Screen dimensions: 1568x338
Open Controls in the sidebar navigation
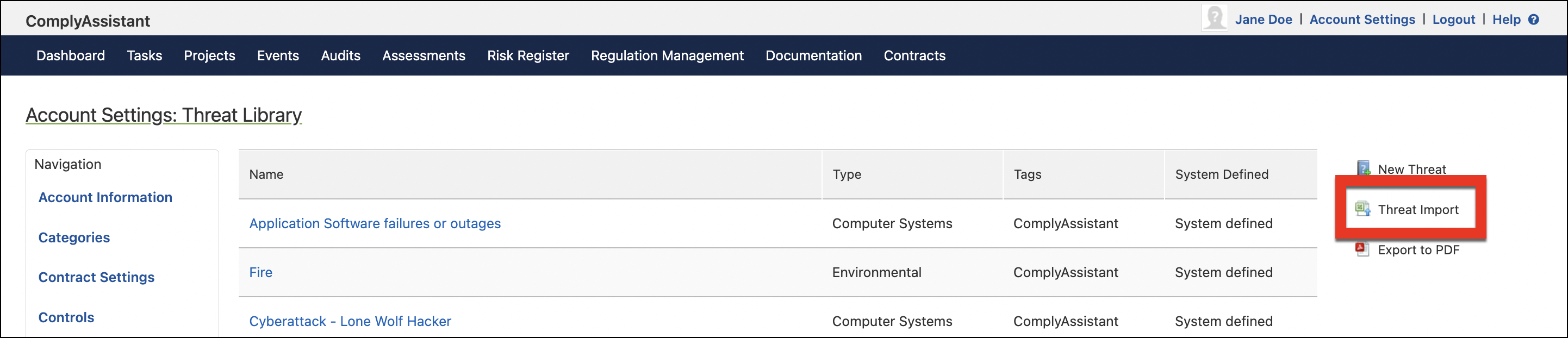(66, 317)
